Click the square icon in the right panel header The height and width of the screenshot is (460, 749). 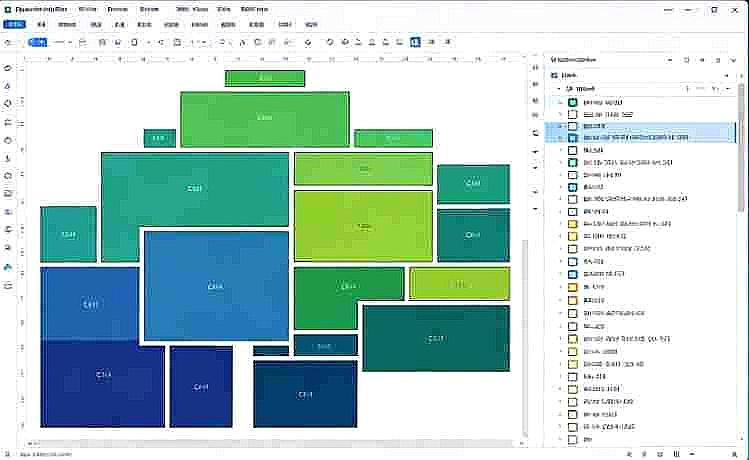[x=686, y=60]
